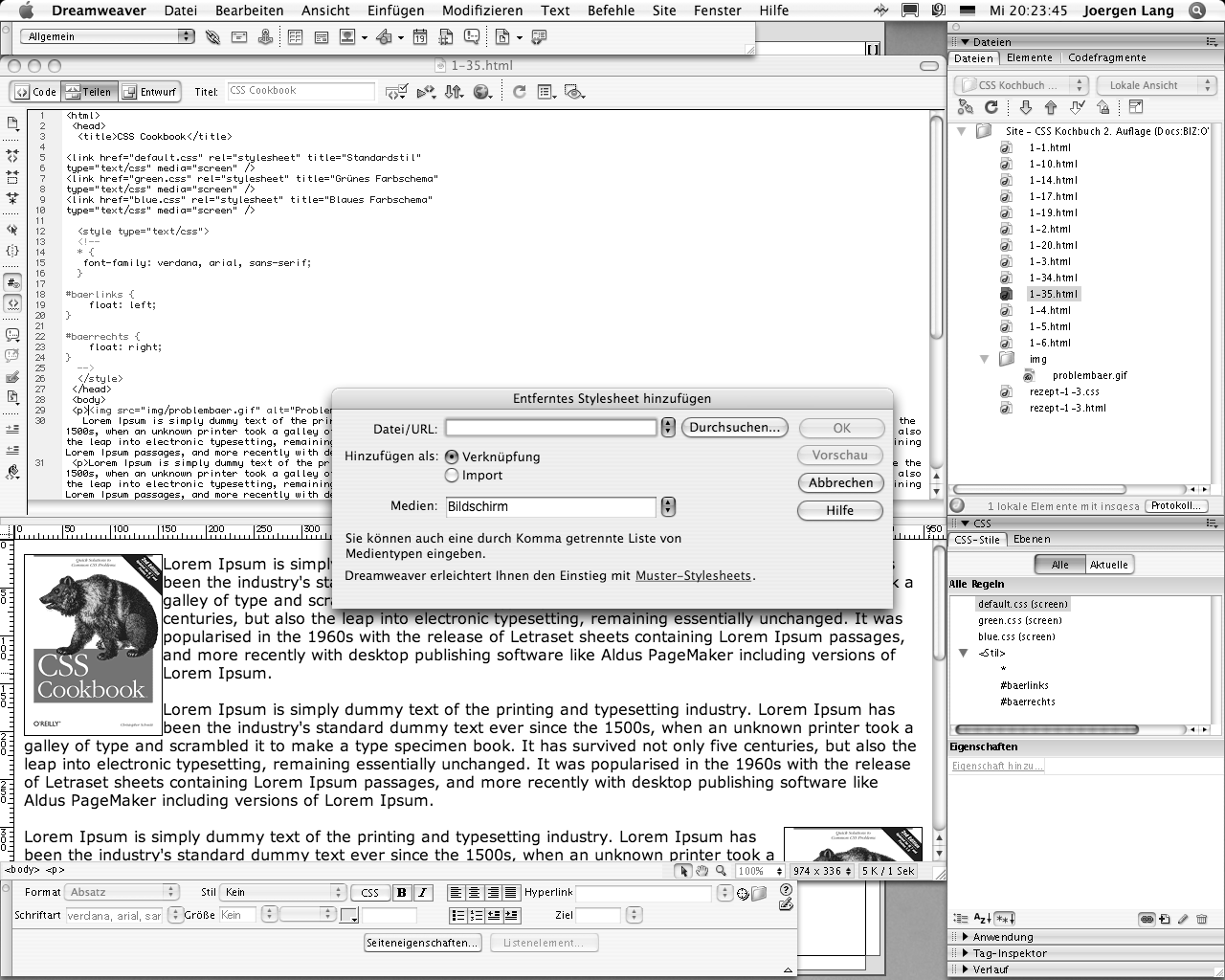Image resolution: width=1225 pixels, height=980 pixels.
Task: Check in files lock icon
Action: point(1103,108)
